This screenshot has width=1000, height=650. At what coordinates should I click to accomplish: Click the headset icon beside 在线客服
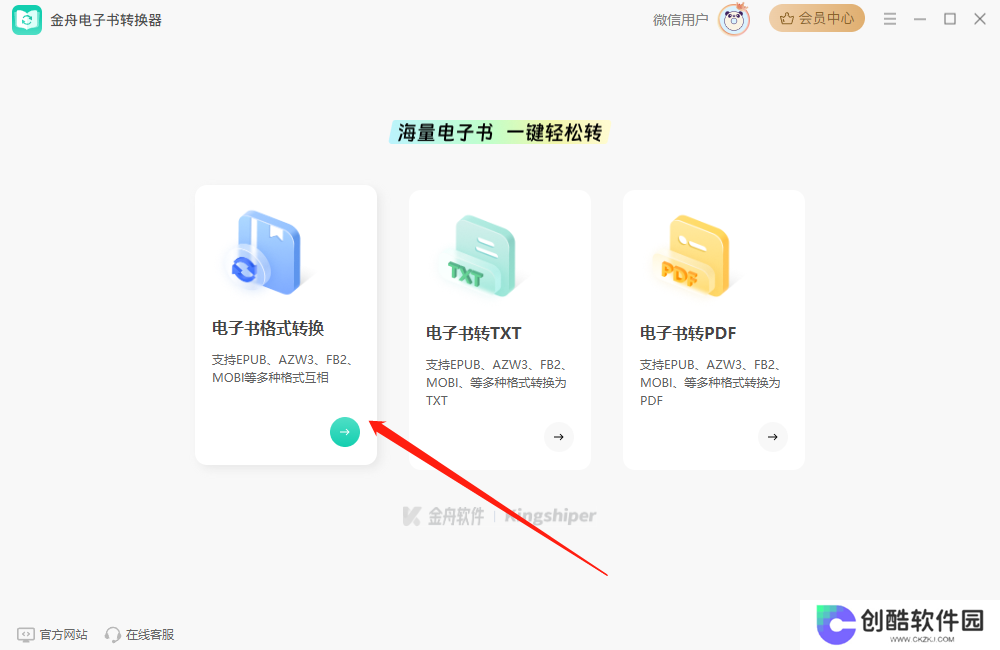(113, 635)
